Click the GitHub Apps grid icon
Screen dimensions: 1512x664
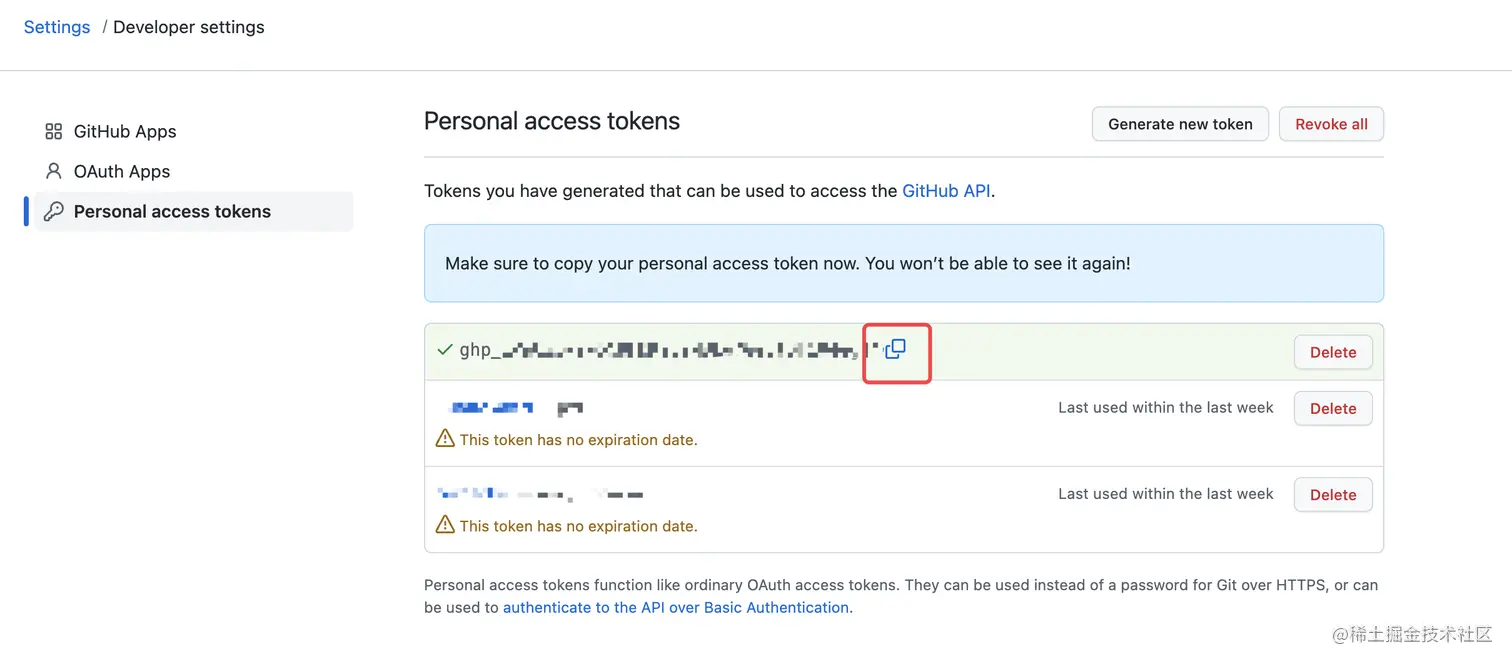pos(54,132)
